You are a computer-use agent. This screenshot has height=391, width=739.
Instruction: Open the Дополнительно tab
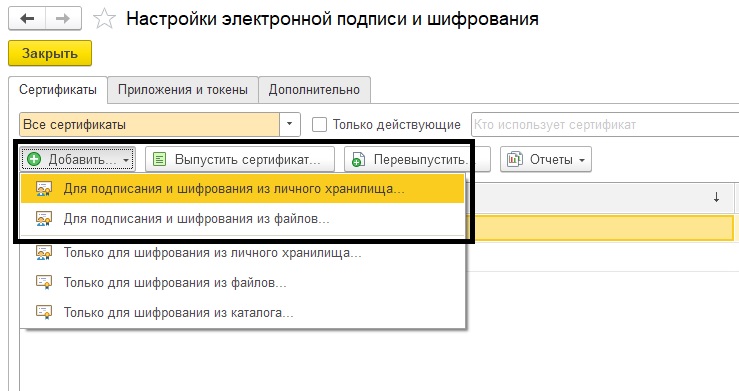point(314,90)
